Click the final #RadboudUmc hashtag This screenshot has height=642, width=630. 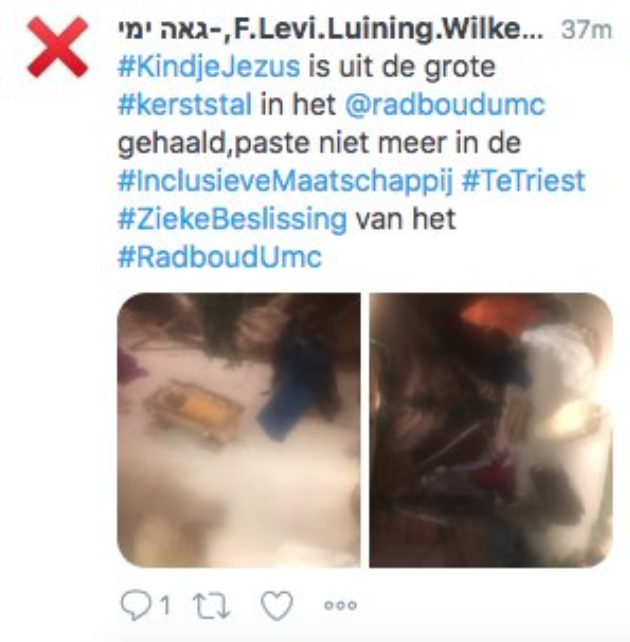tap(220, 258)
